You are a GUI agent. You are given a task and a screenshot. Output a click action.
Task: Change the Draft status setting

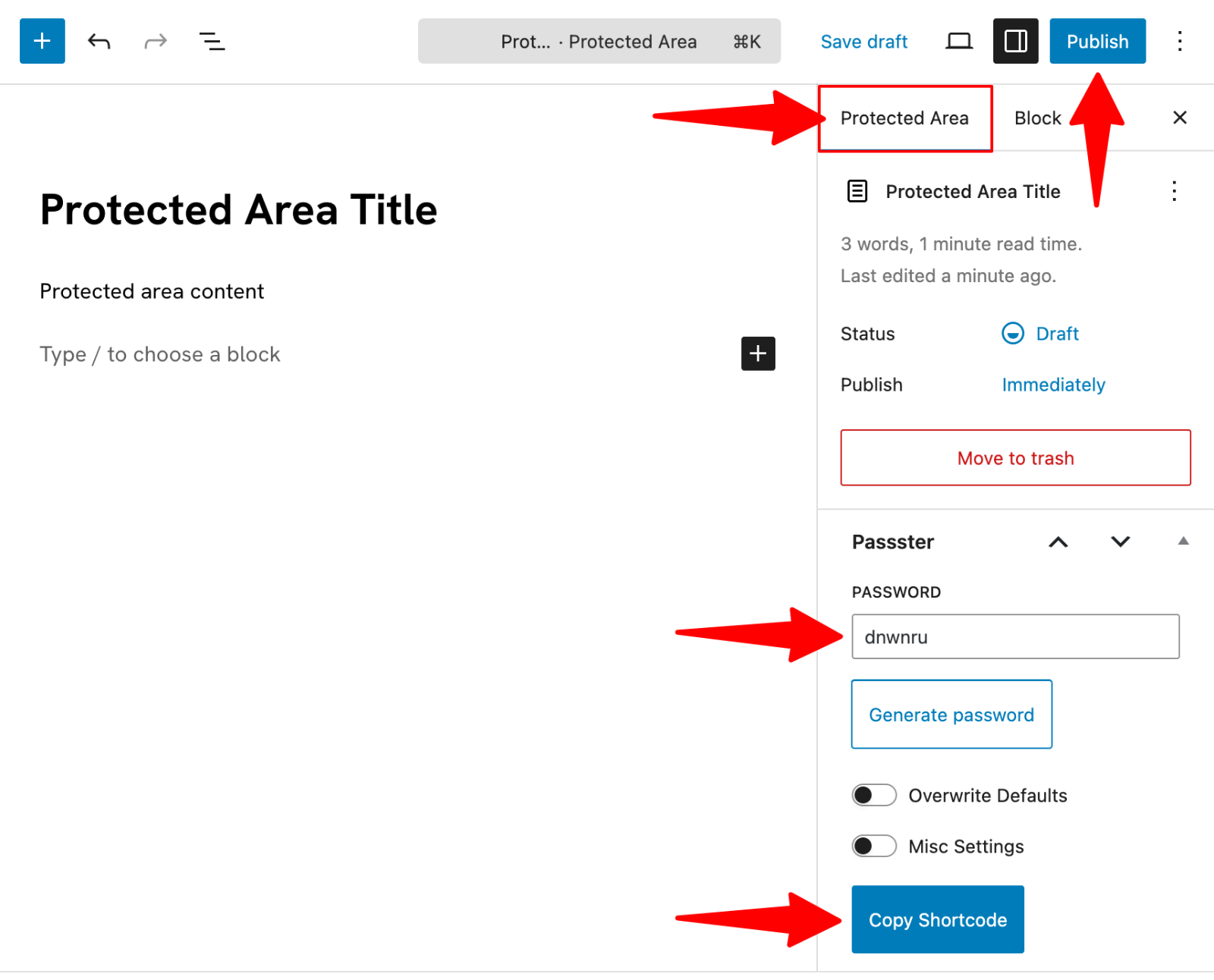click(1056, 334)
